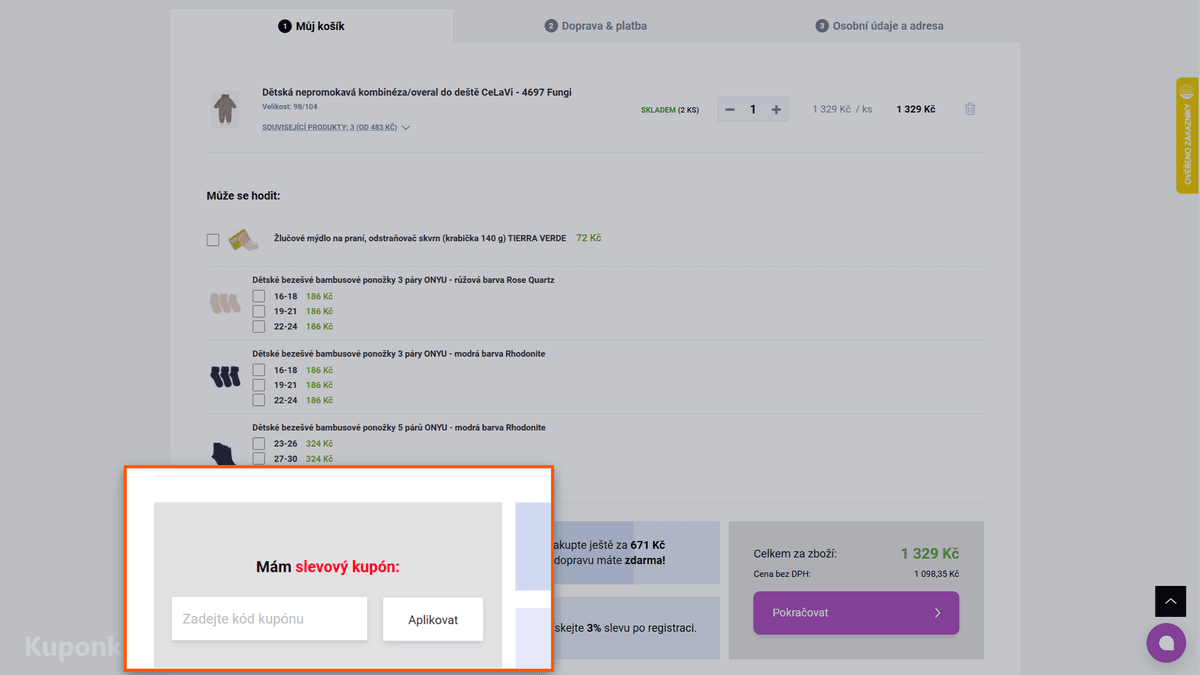
Task: Open the purple chat bubble
Action: coord(1166,642)
